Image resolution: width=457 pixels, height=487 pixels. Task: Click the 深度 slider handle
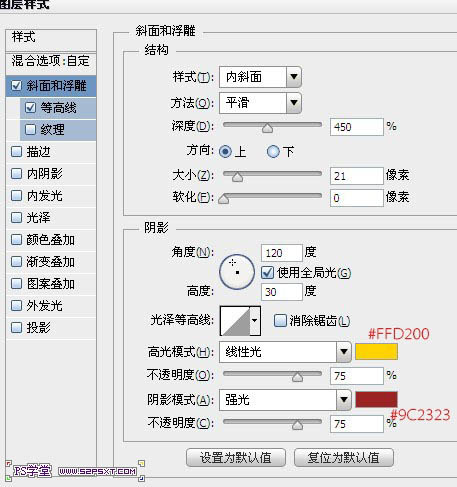267,128
